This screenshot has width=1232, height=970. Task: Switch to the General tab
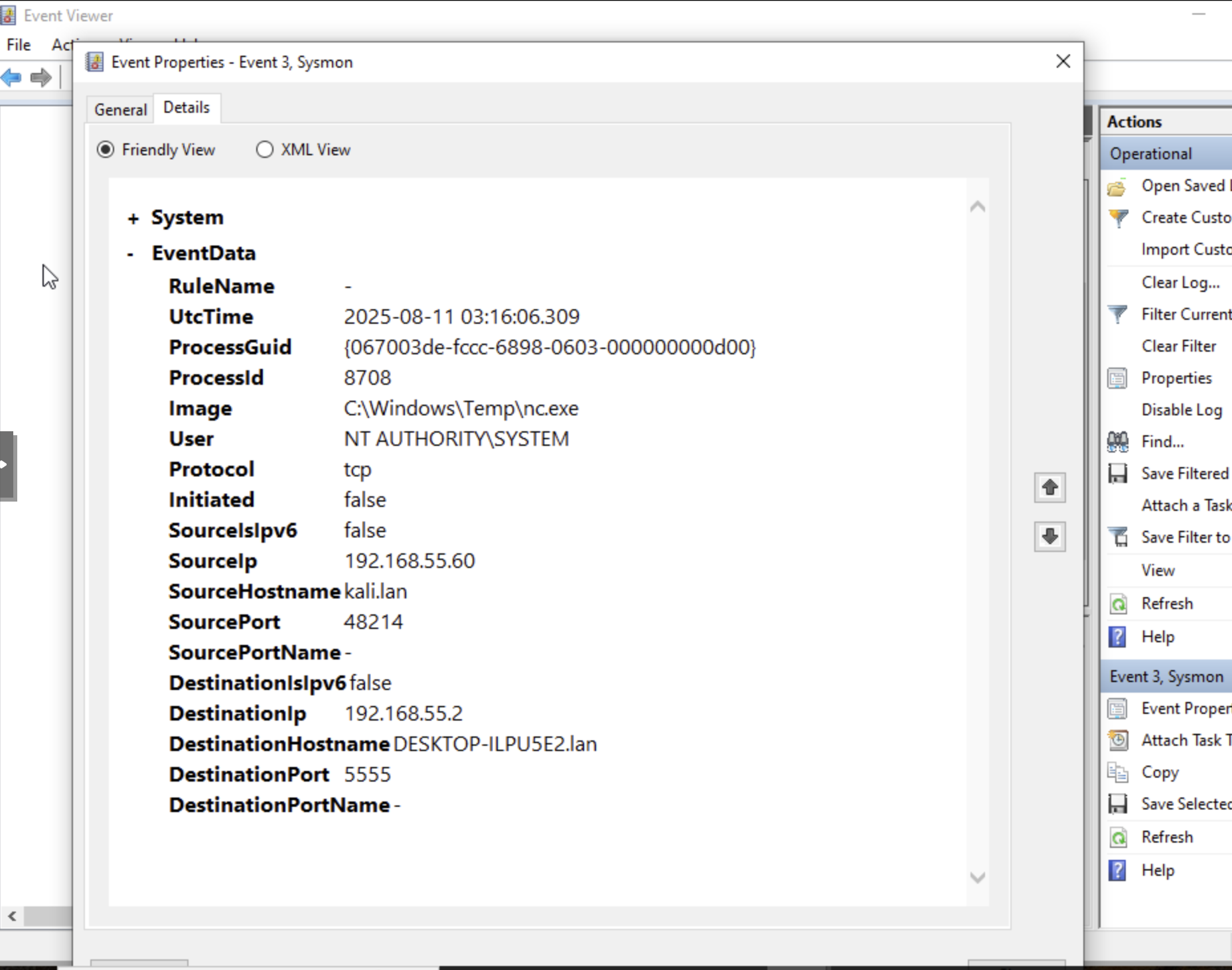pos(120,109)
